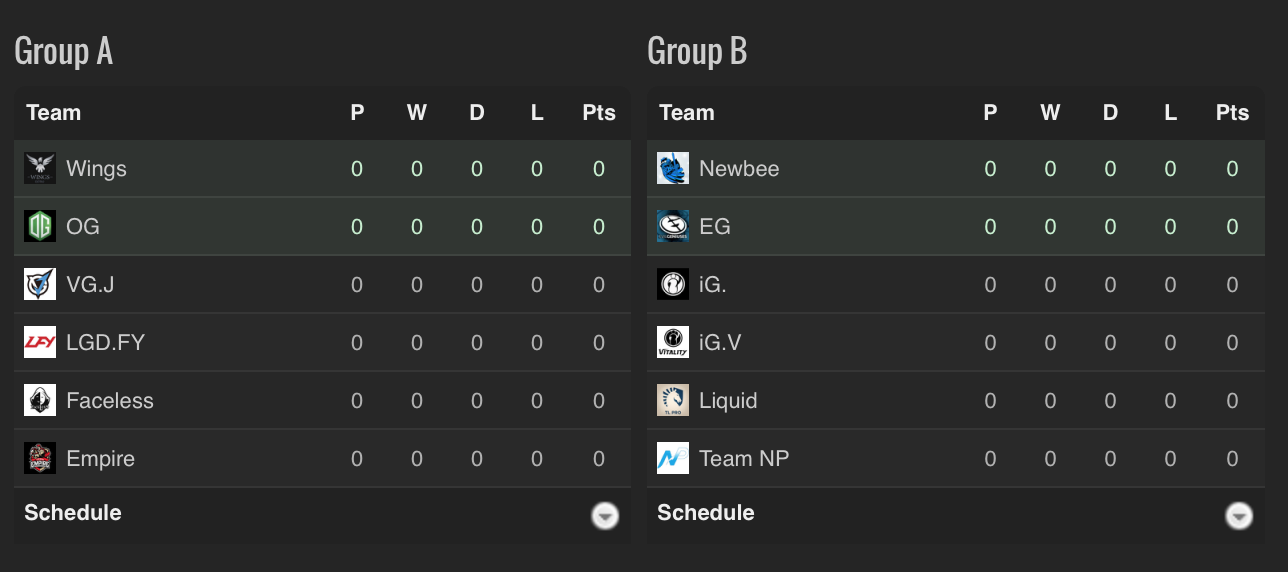
Task: Click the Wings team logo icon
Action: pyautogui.click(x=40, y=169)
